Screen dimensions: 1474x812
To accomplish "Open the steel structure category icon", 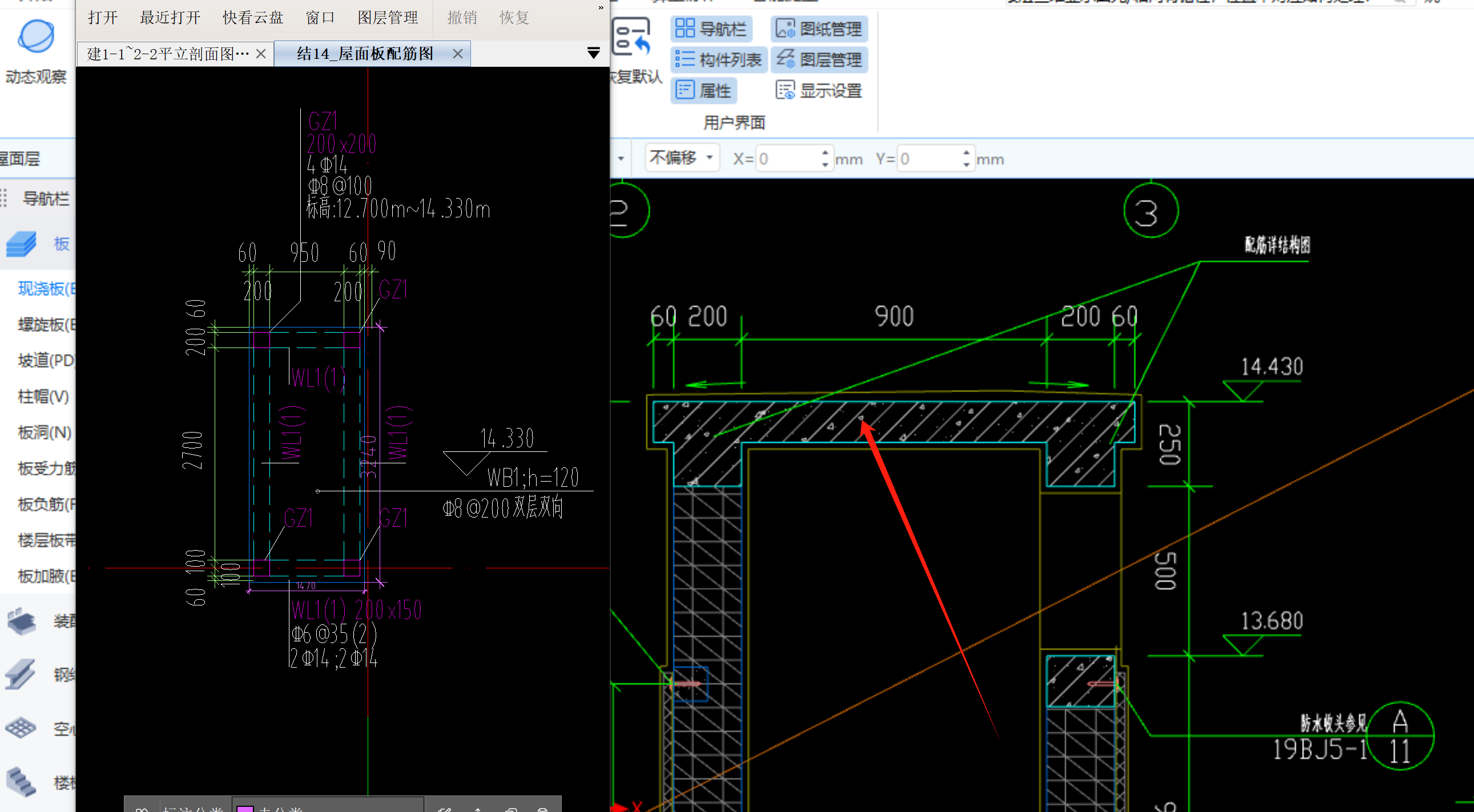I will [21, 674].
